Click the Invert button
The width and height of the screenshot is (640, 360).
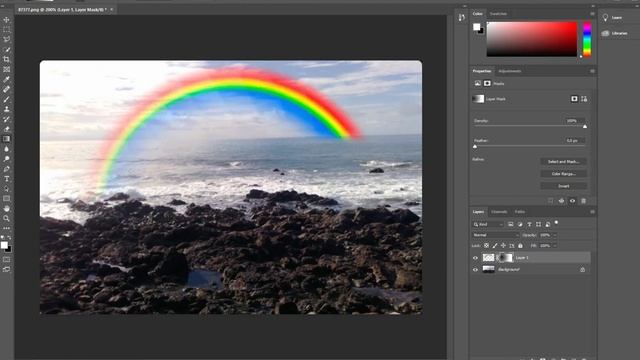pyautogui.click(x=563, y=186)
